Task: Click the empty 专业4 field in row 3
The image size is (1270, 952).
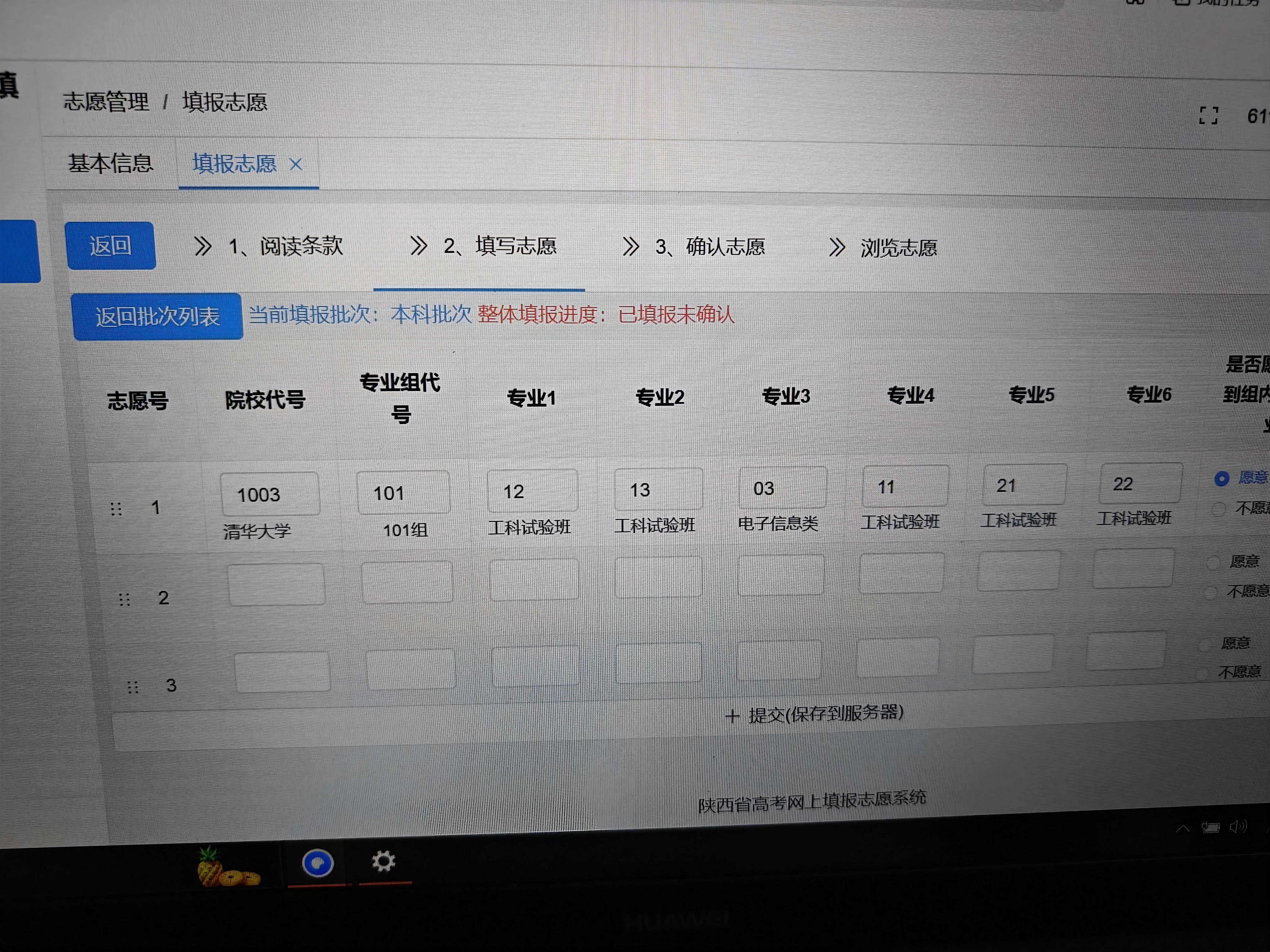Action: point(897,658)
